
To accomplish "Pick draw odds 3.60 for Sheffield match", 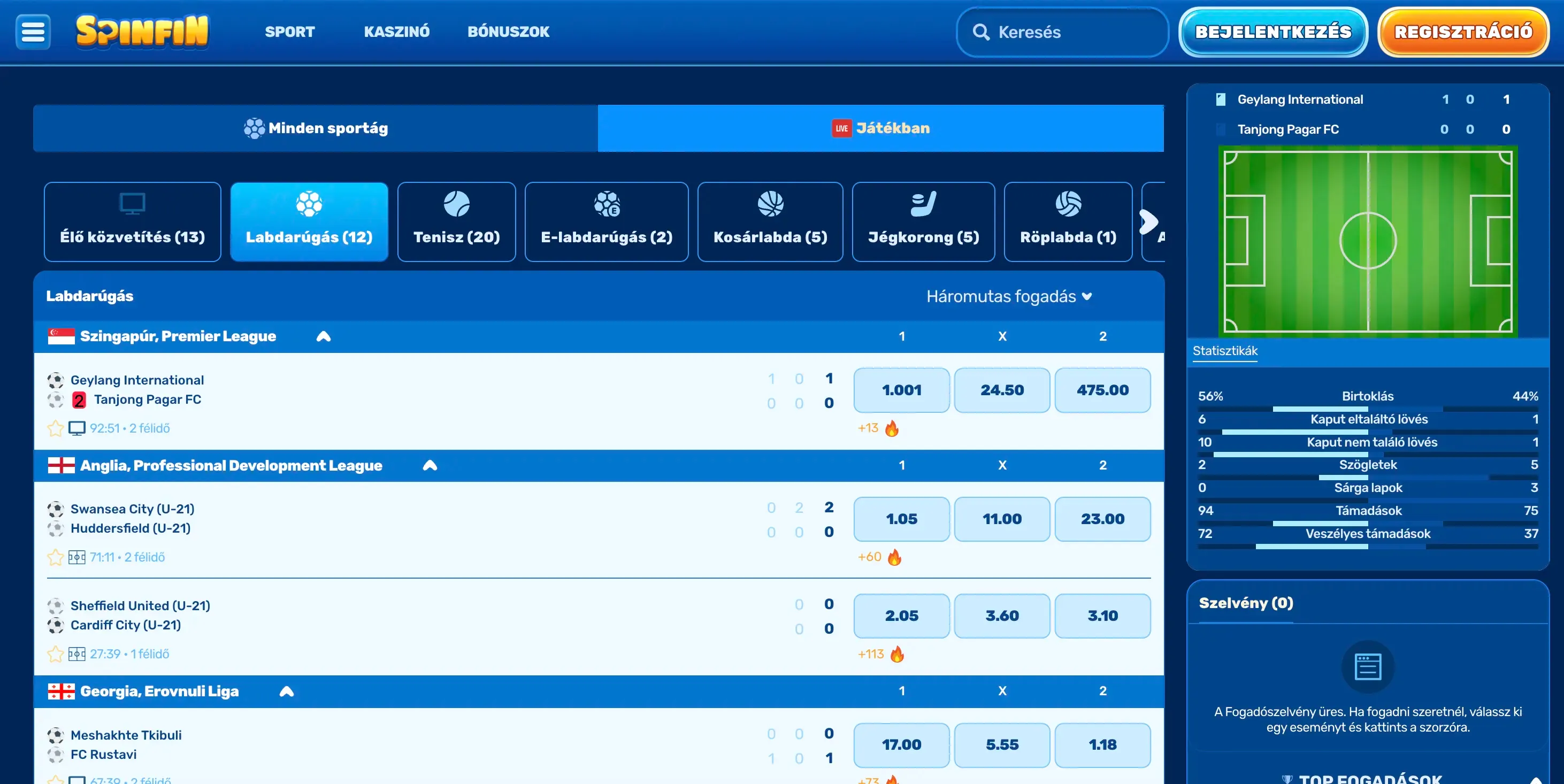I will 1002,616.
